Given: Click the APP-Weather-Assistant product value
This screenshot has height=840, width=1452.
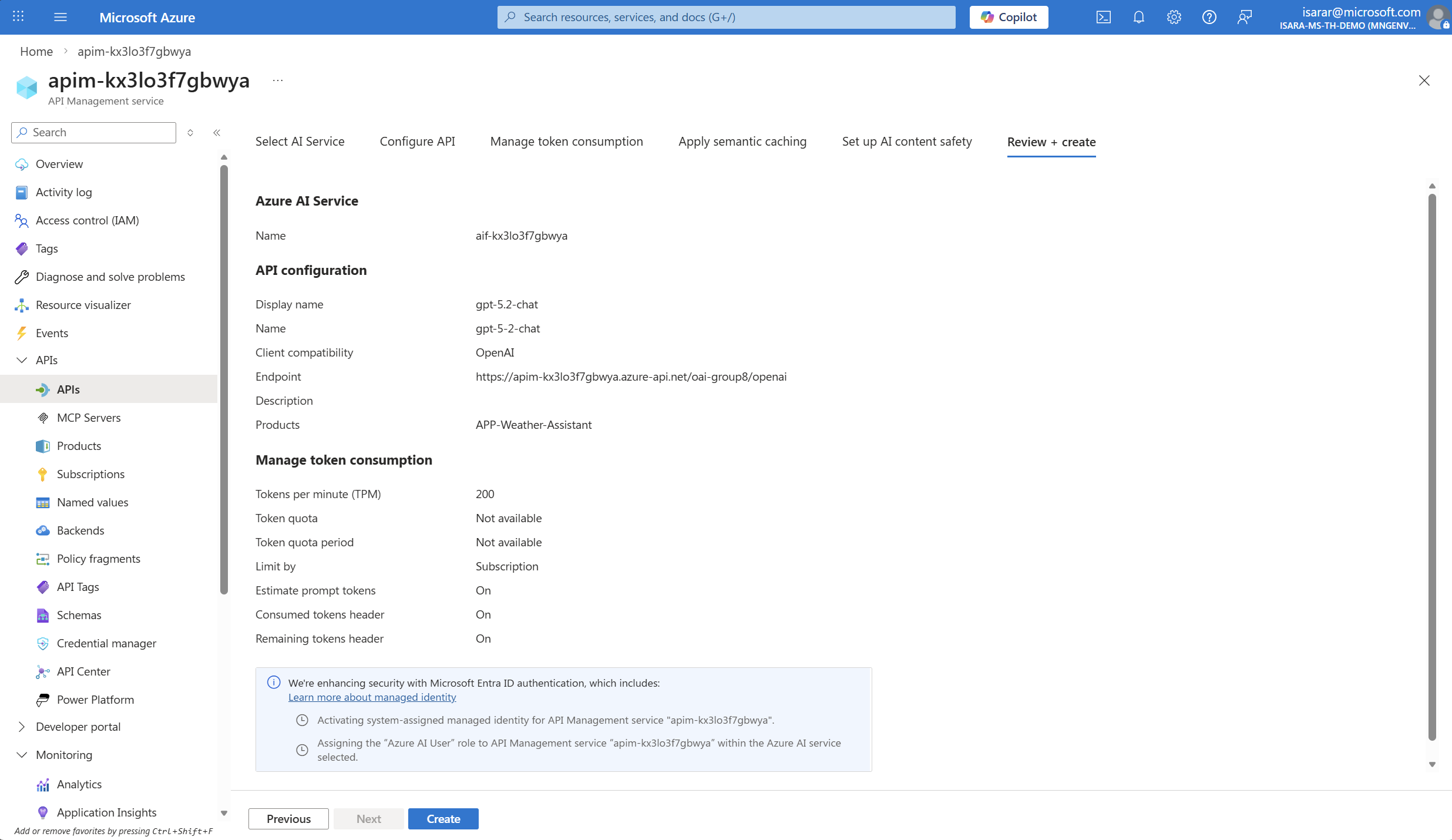Looking at the screenshot, I should pos(533,425).
